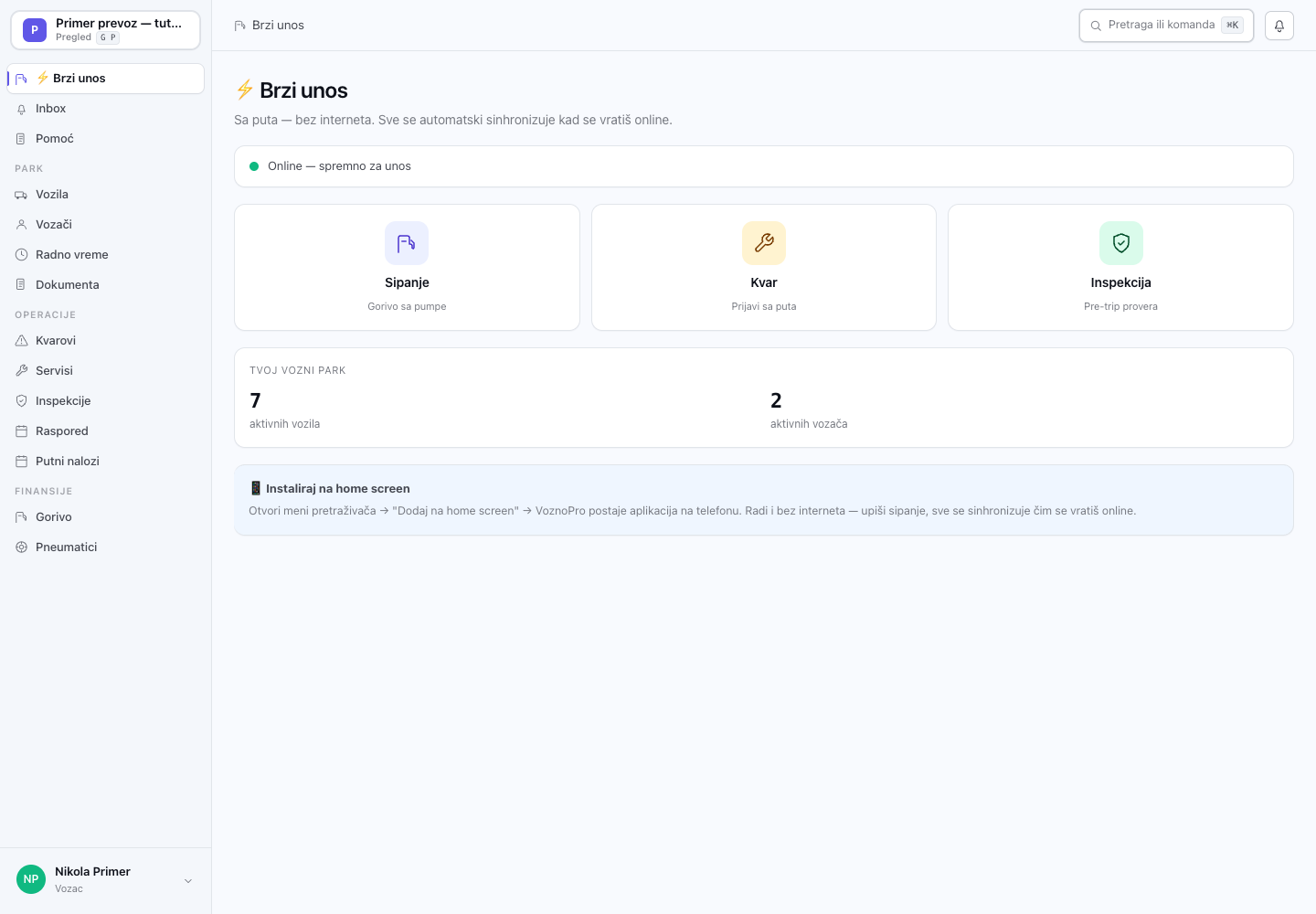Open Dokumenta in the sidebar

coord(106,285)
